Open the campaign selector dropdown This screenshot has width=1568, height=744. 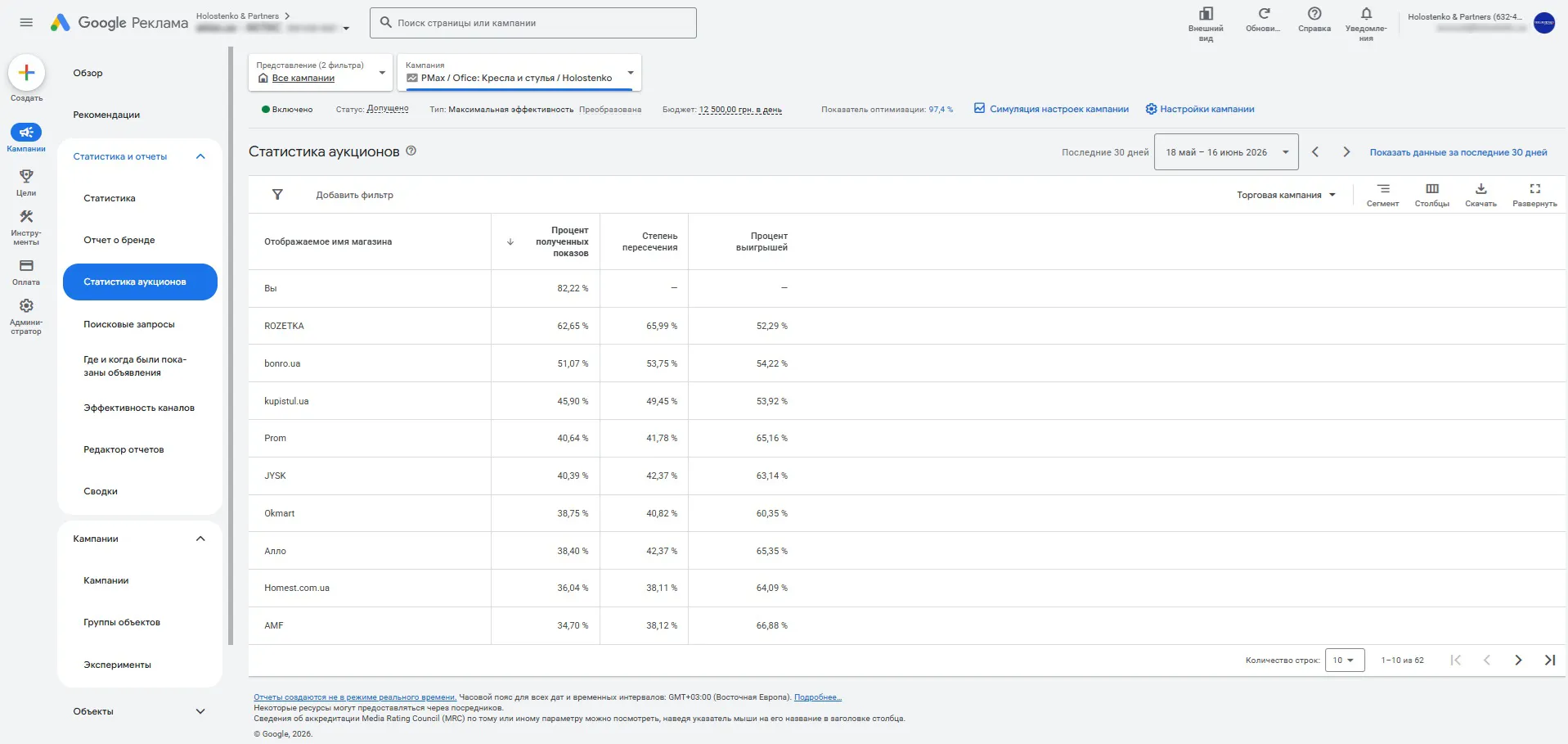click(x=519, y=72)
